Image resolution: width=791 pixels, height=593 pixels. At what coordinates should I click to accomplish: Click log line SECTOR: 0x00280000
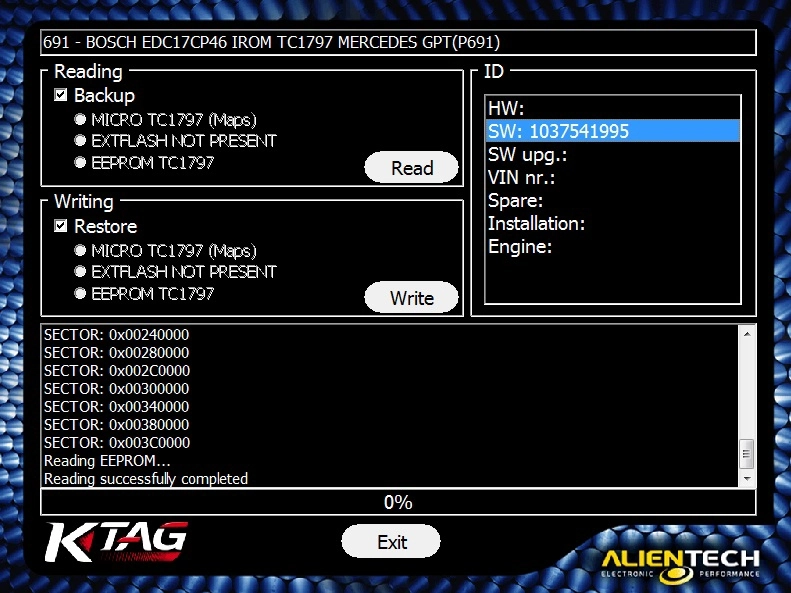(x=117, y=352)
